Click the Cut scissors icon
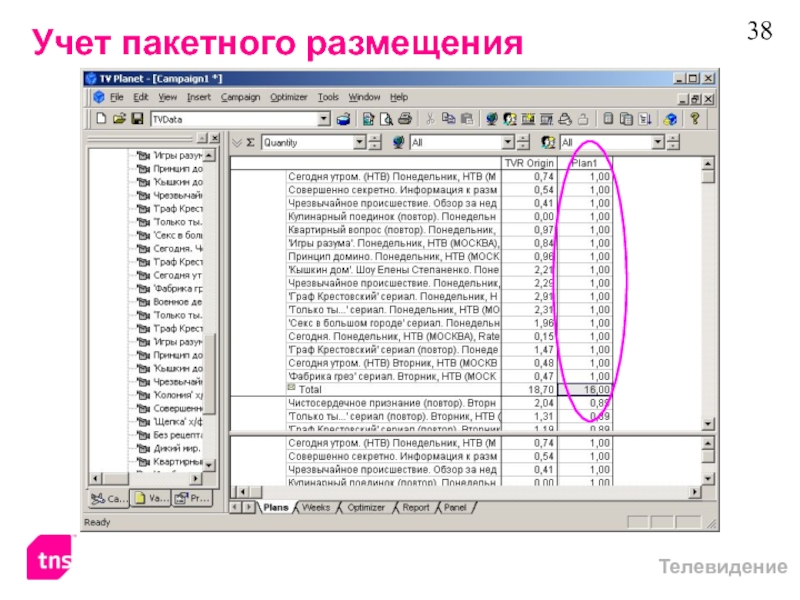The height and width of the screenshot is (600, 800). tap(431, 119)
